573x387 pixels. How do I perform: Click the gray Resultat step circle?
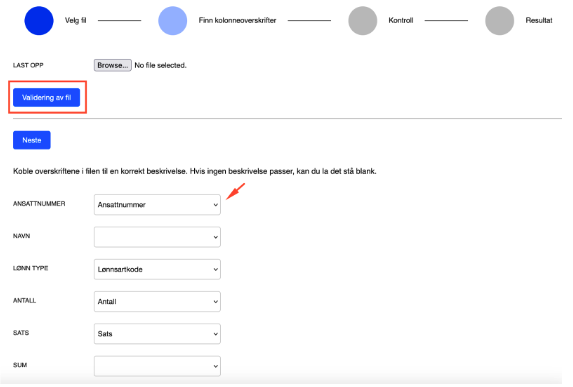tap(500, 20)
